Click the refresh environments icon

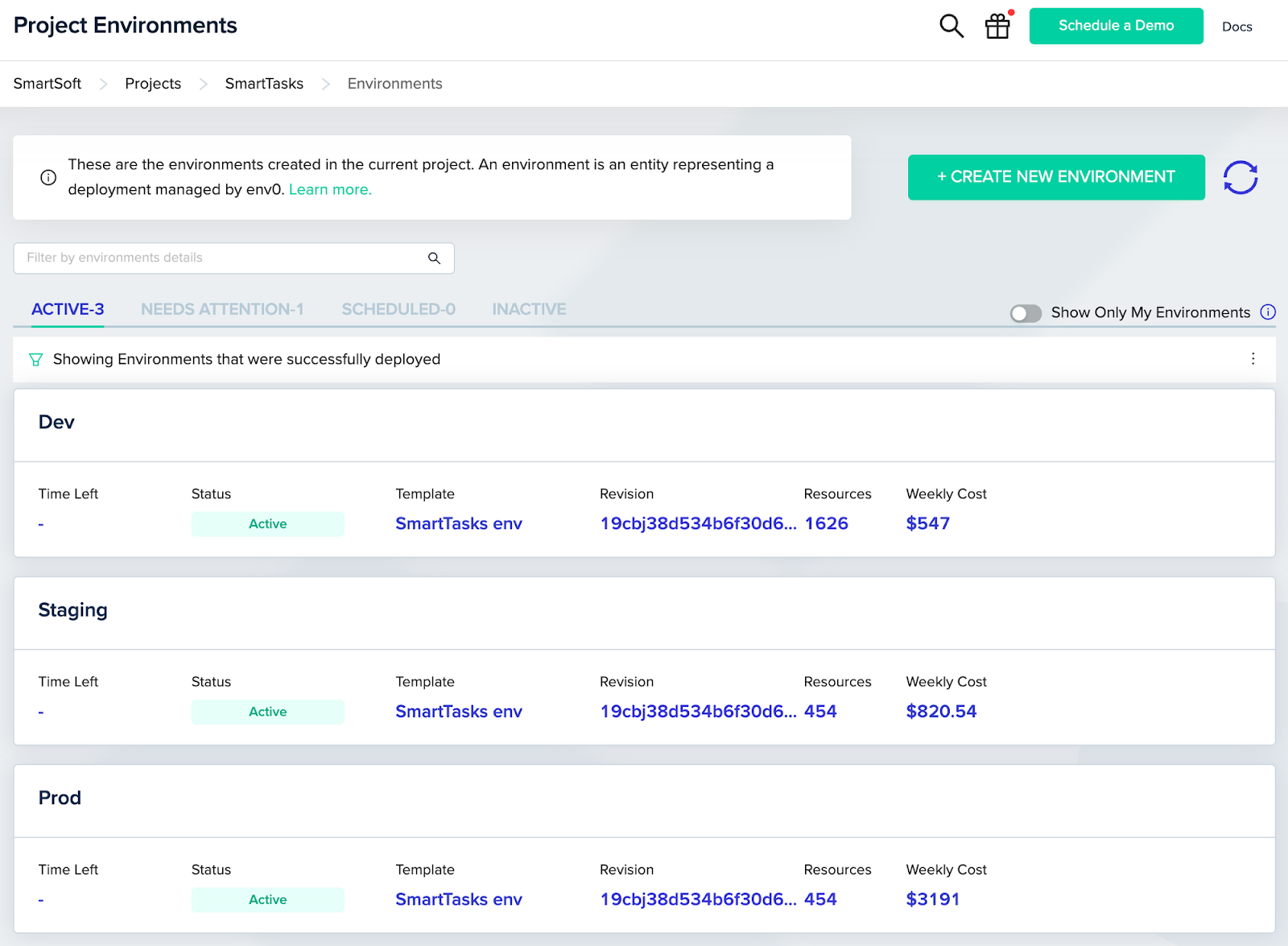point(1241,177)
